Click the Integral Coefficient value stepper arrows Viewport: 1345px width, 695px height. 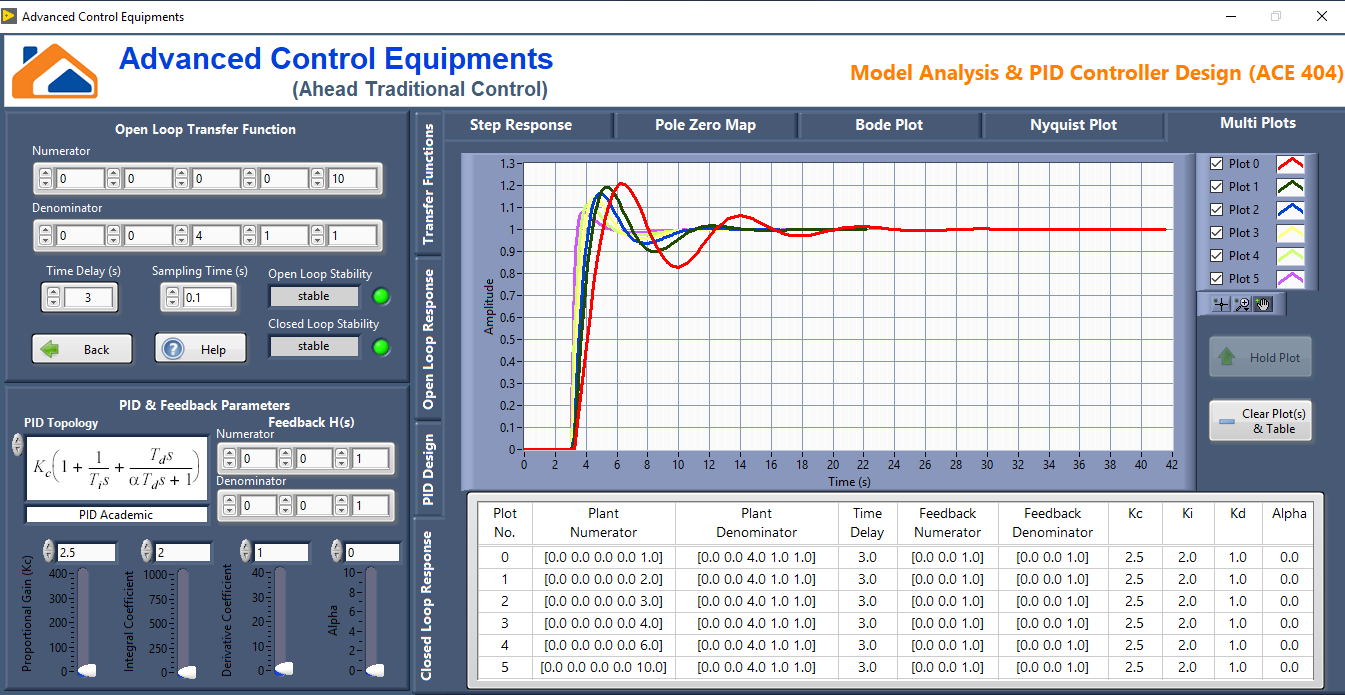tap(147, 552)
